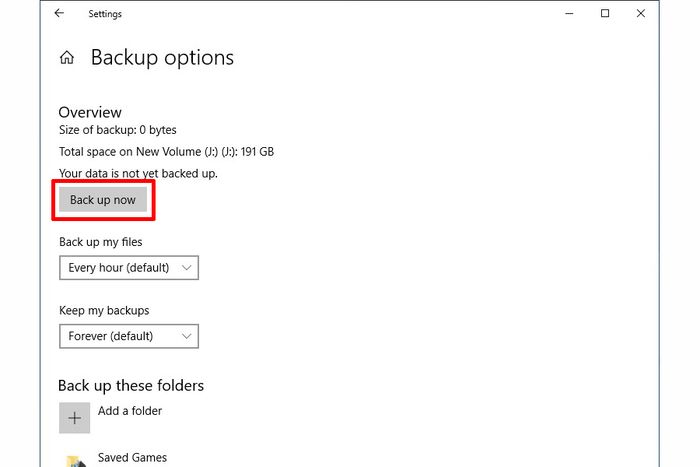Viewport: 700px width, 467px height.
Task: Maximize the Settings window
Action: coord(605,13)
